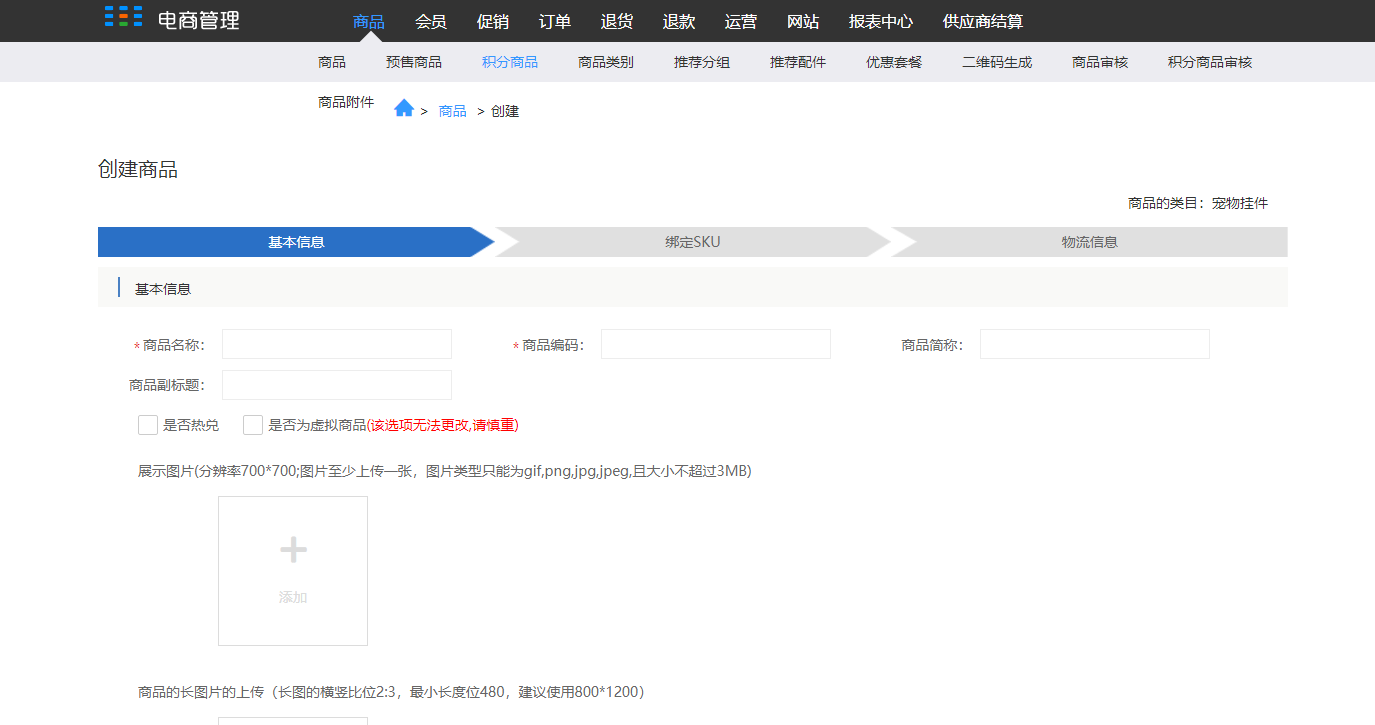Open the 商品 top menu
Image resolution: width=1375 pixels, height=725 pixels.
click(369, 22)
